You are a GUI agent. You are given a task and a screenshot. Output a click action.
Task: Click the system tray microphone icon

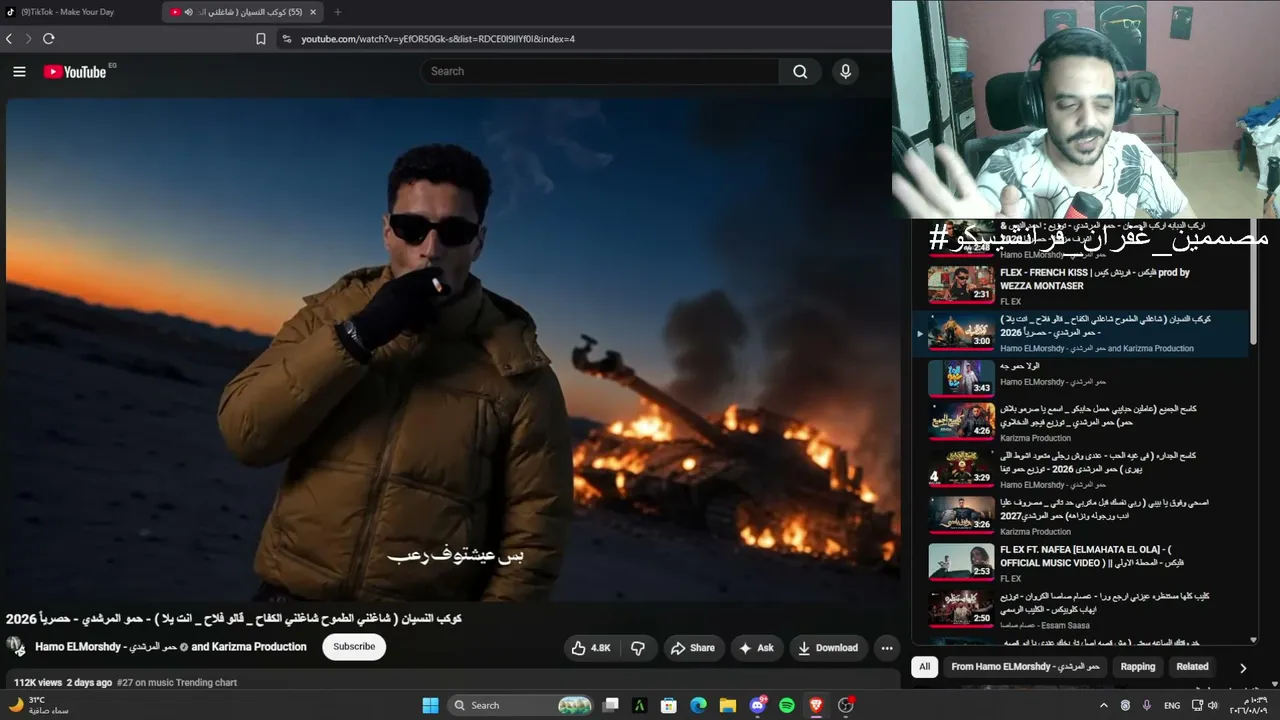point(1147,705)
